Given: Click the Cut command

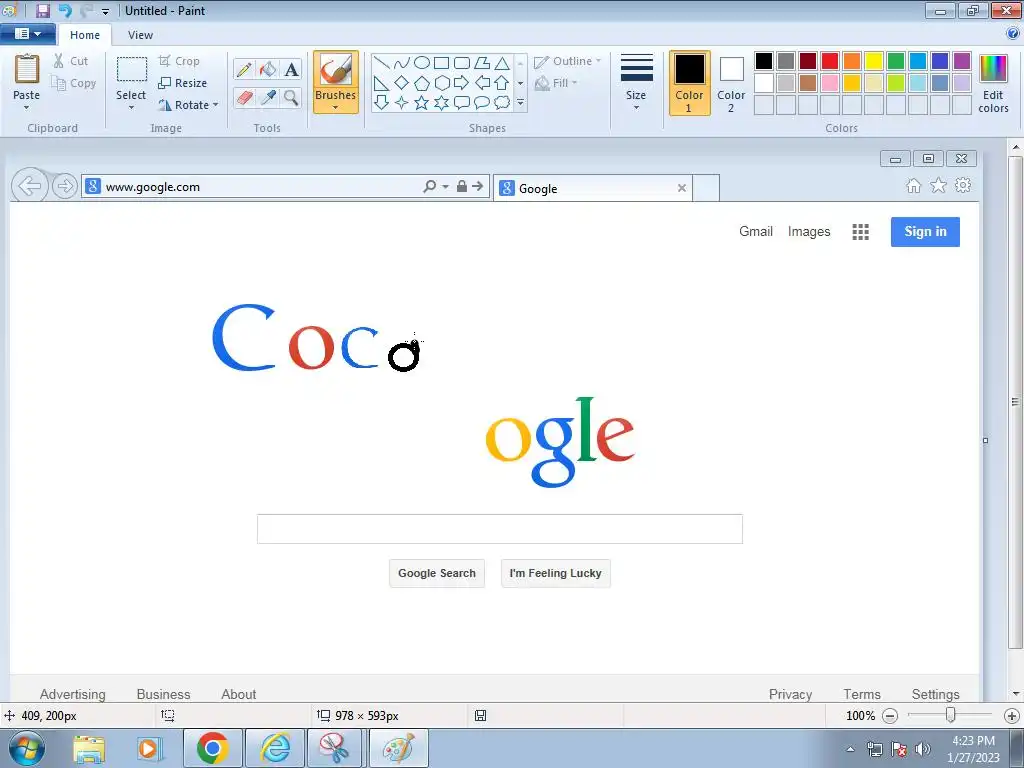Looking at the screenshot, I should click(x=71, y=61).
